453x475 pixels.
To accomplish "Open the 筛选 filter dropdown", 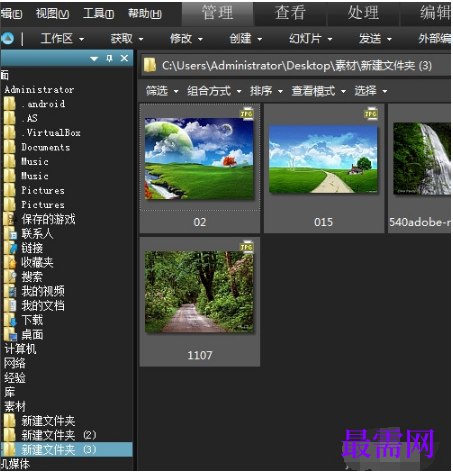I will [x=162, y=91].
